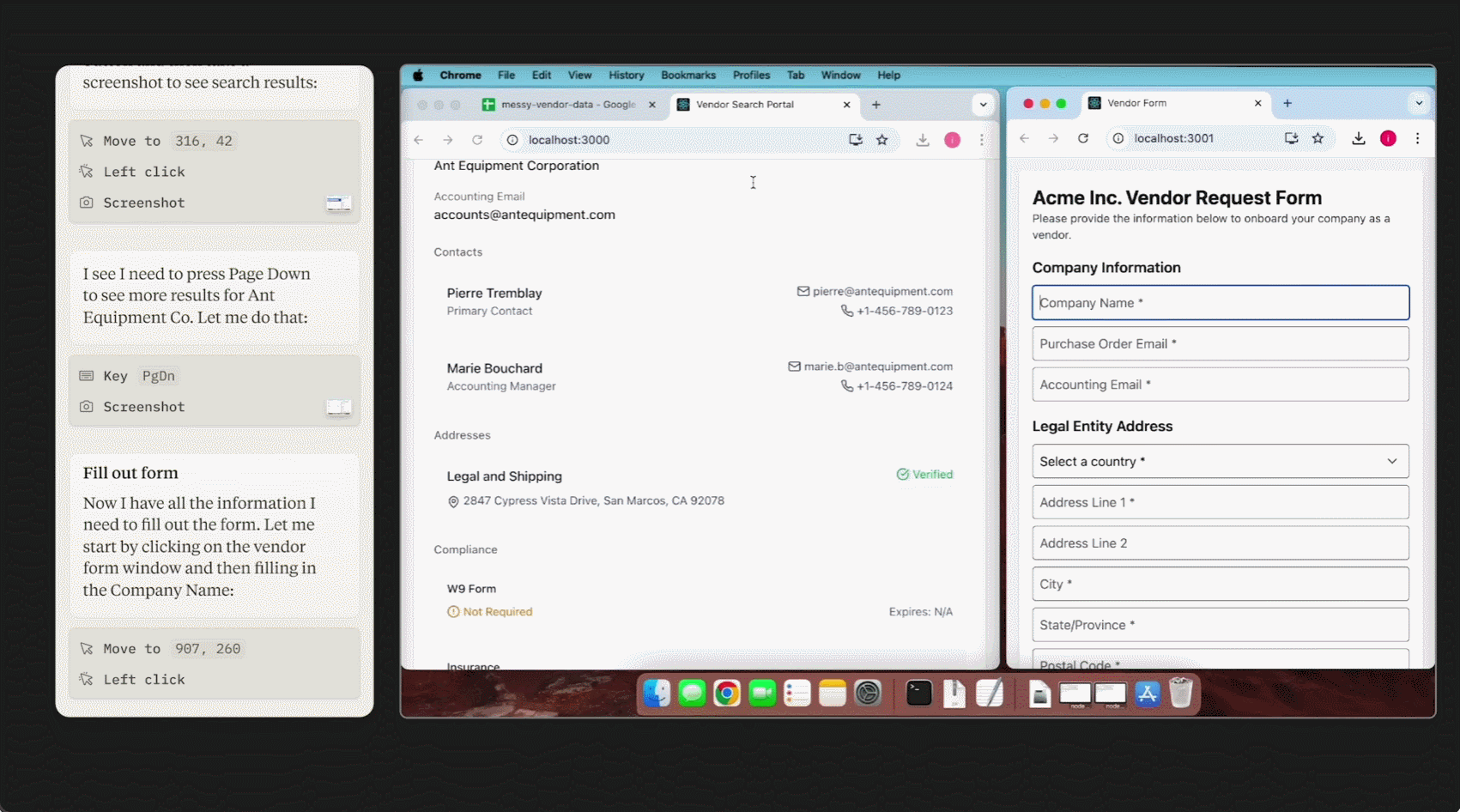Open a new tab in the Vendor Form window
1460x812 pixels.
pyautogui.click(x=1287, y=103)
